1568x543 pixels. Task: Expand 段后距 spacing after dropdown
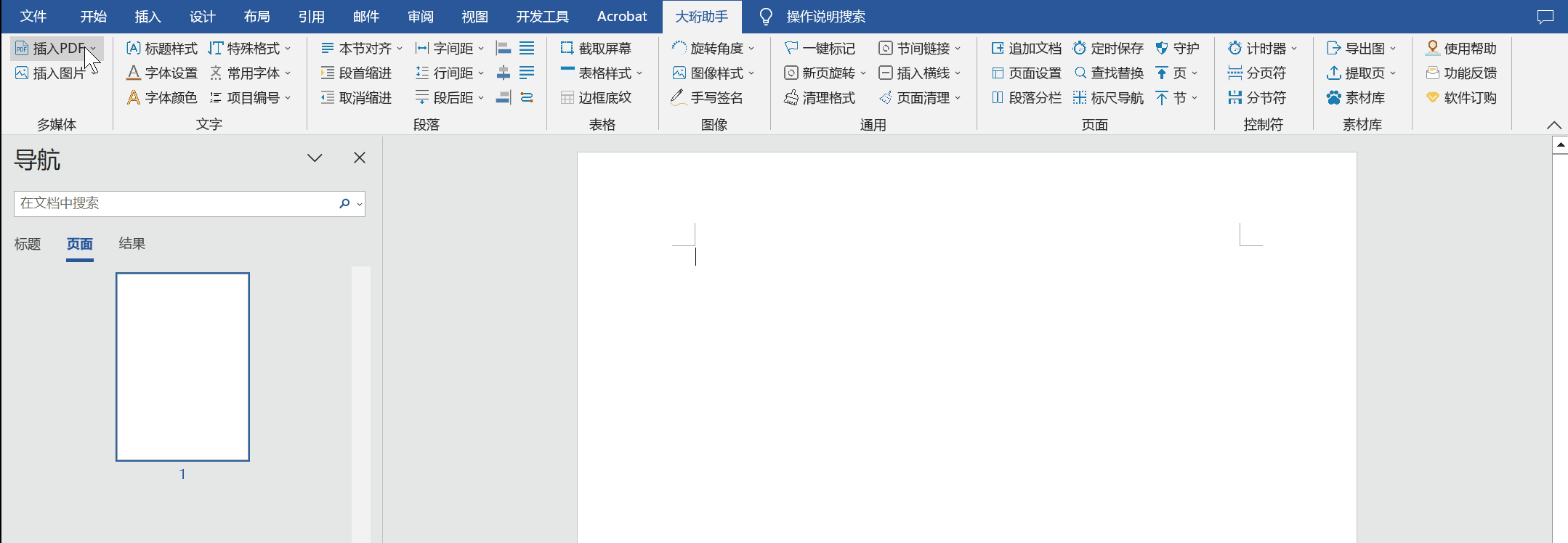click(x=481, y=99)
